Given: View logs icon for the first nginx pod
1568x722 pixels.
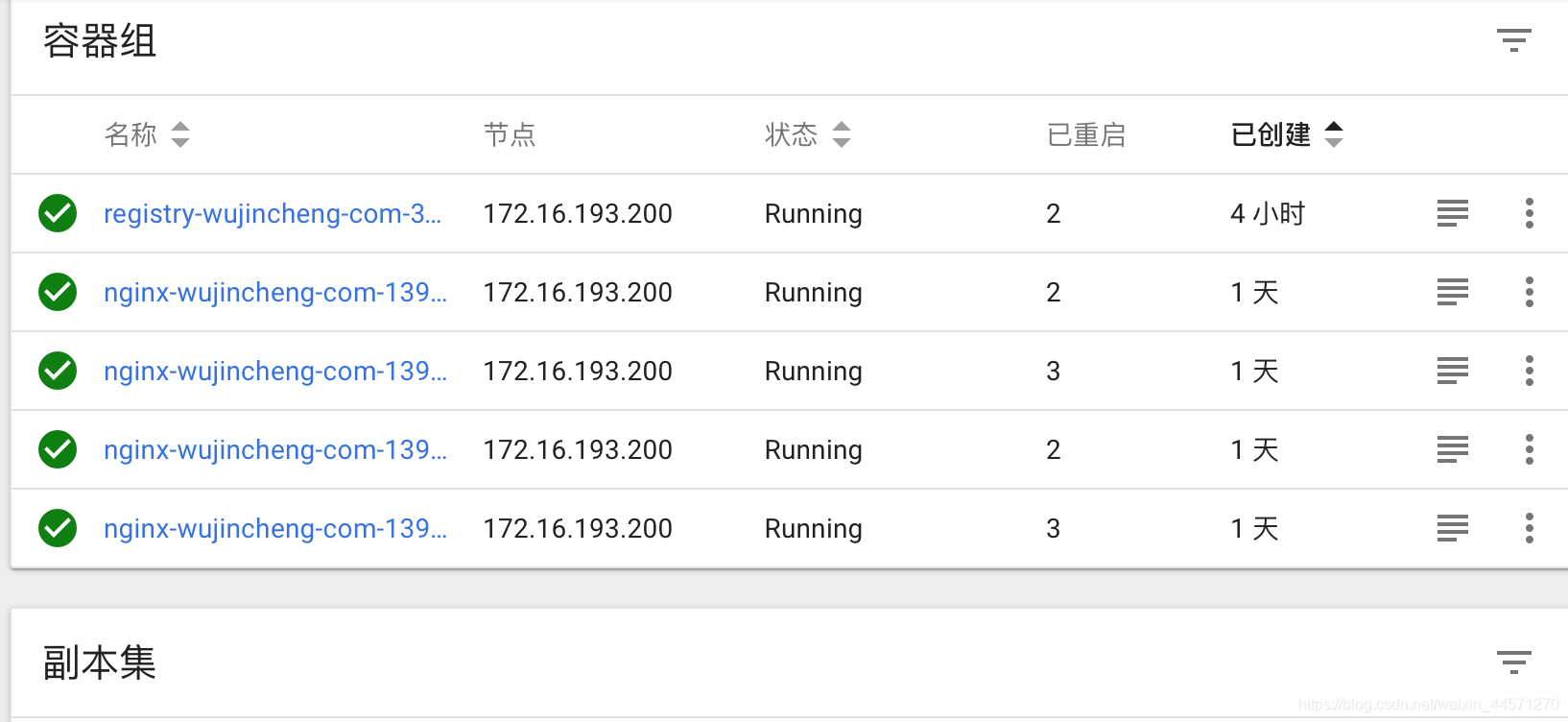Looking at the screenshot, I should point(1453,292).
